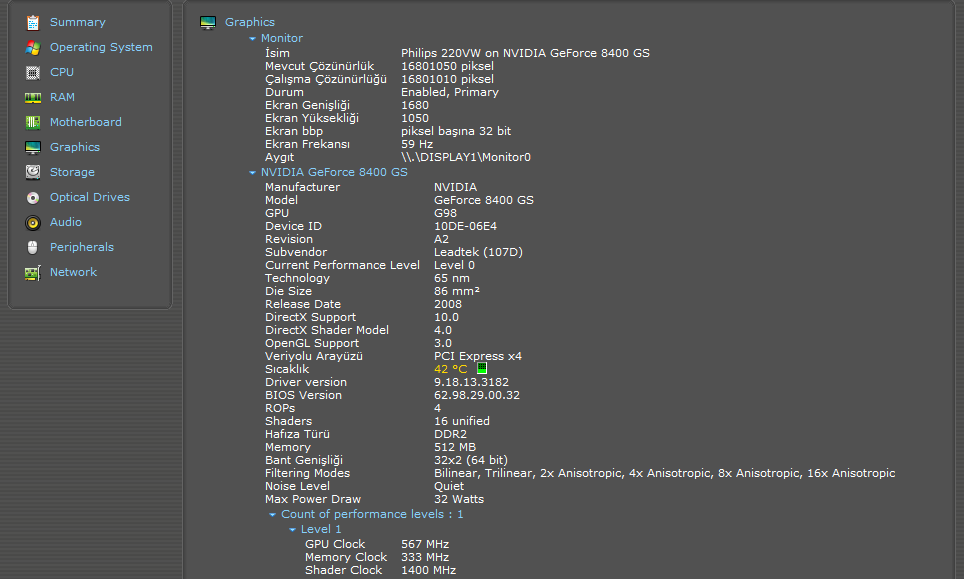Screen dimensions: 964x579
Task: Open the Operating System section
Action: pos(101,47)
